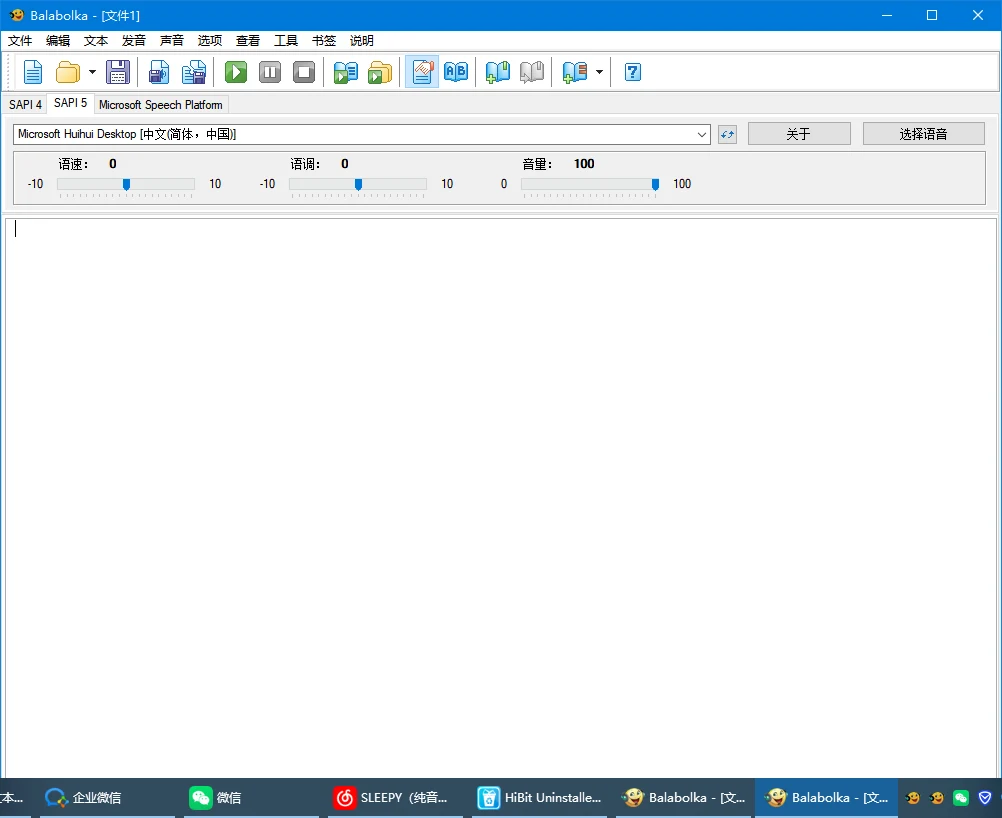The width and height of the screenshot is (1002, 818).
Task: Open the 说明 menu
Action: pyautogui.click(x=362, y=41)
